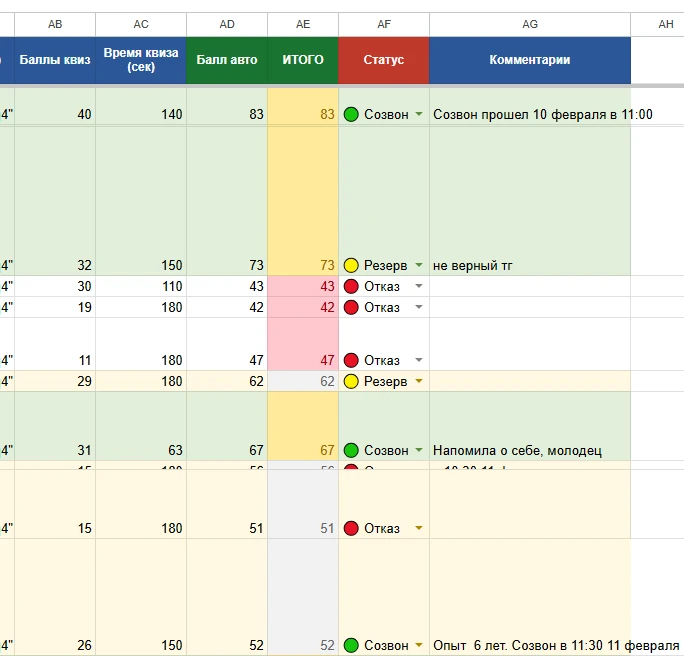
Task: Click red status dot in the 42 row
Action: coord(351,307)
